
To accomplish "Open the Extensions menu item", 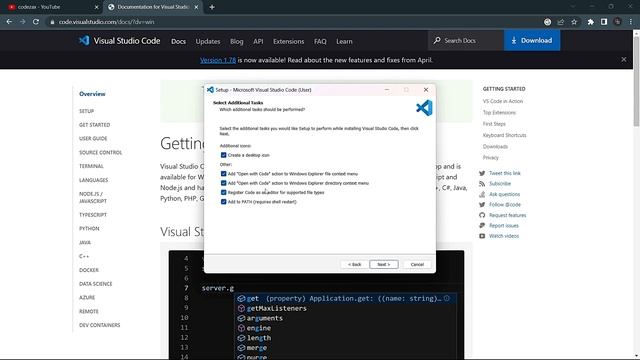I will point(289,41).
